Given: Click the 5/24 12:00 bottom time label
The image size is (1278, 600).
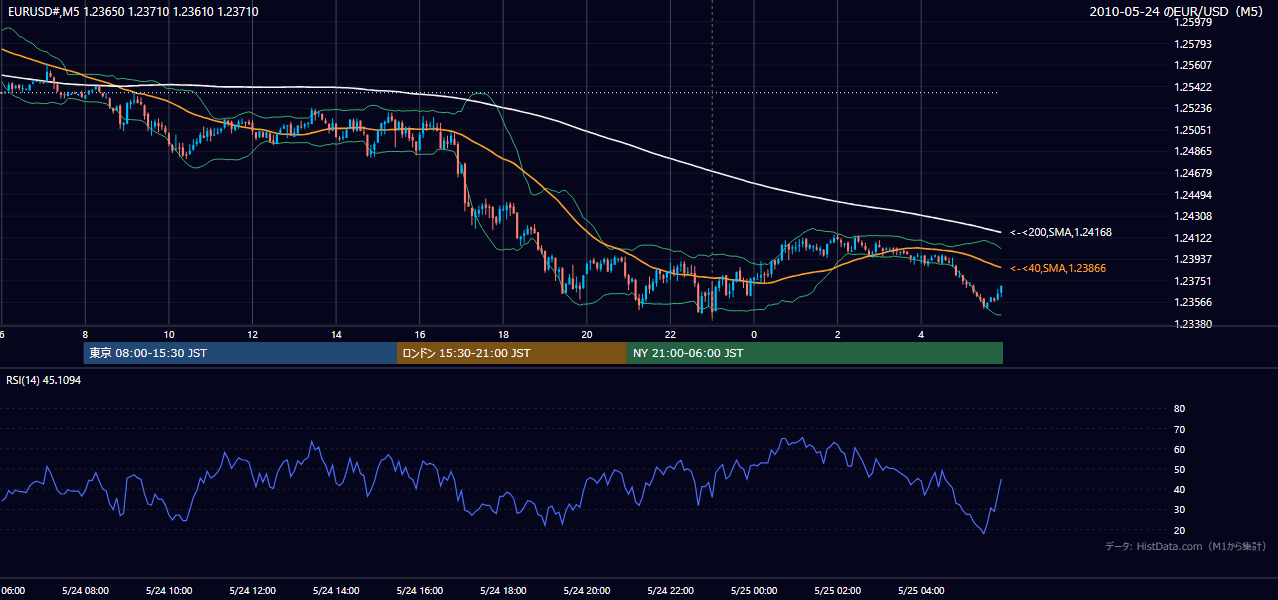Looking at the screenshot, I should [253, 590].
